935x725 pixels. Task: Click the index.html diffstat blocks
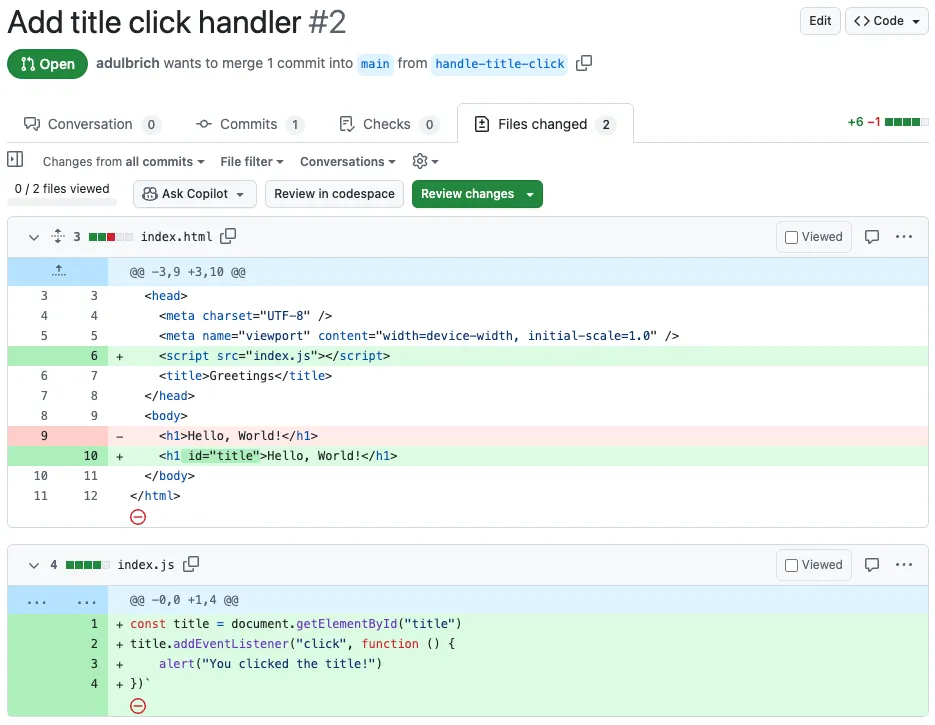(110, 237)
